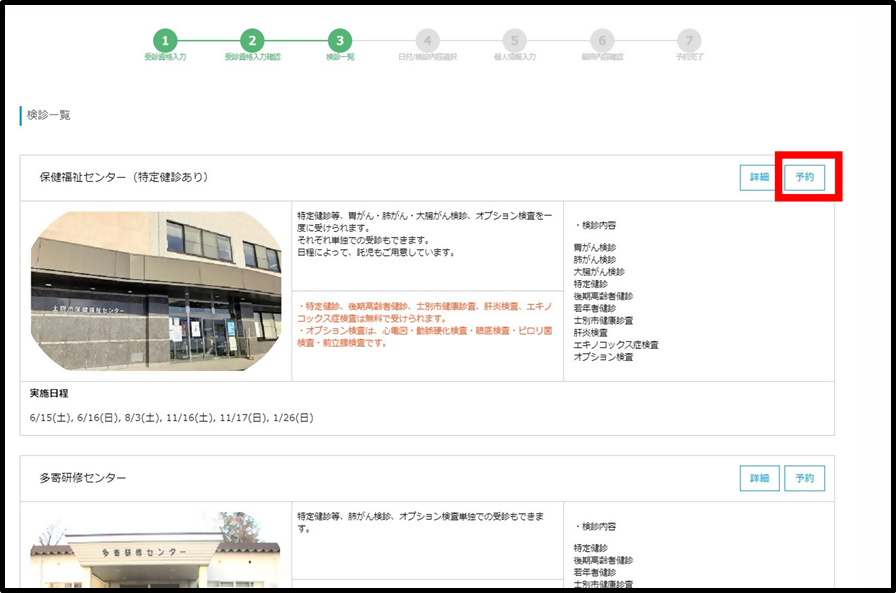This screenshot has height=593, width=896.
Task: Click step 3 circle 検診一覧
Action: tap(340, 41)
